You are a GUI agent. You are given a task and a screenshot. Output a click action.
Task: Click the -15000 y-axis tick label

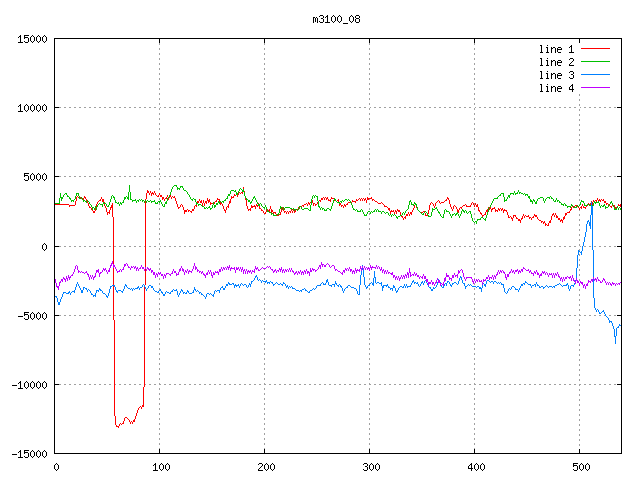pos(28,454)
